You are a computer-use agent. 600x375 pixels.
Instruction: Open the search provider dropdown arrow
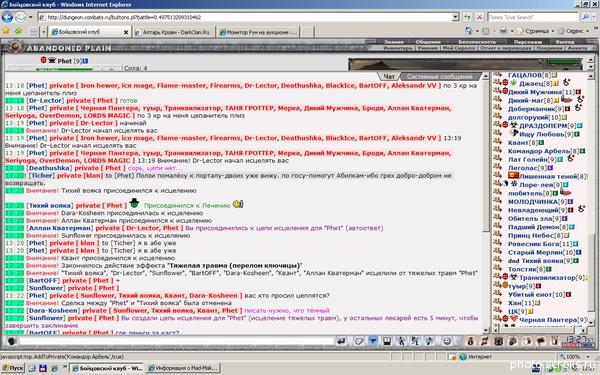[593, 17]
